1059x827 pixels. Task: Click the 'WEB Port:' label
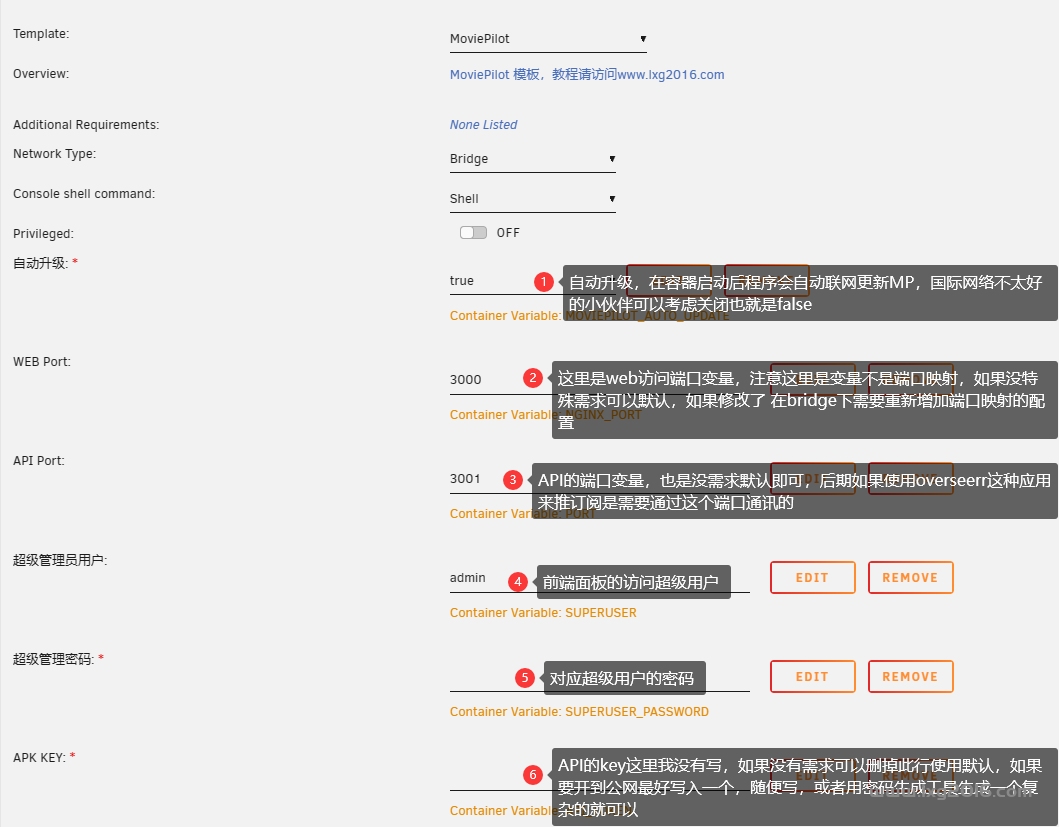tap(42, 362)
